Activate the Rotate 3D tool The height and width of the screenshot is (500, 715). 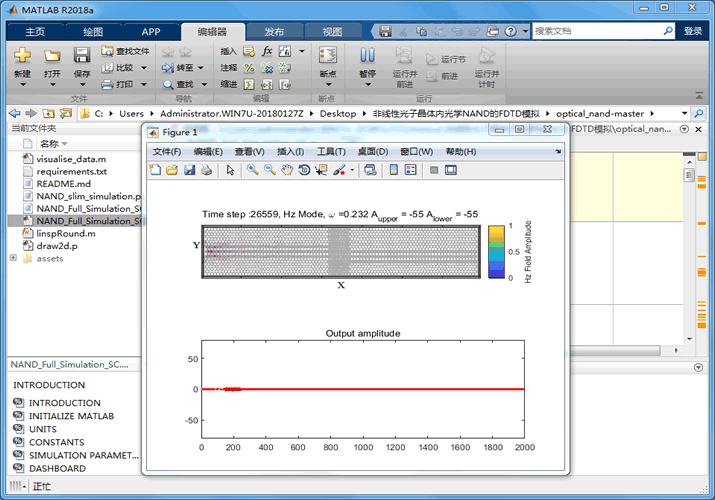[304, 170]
